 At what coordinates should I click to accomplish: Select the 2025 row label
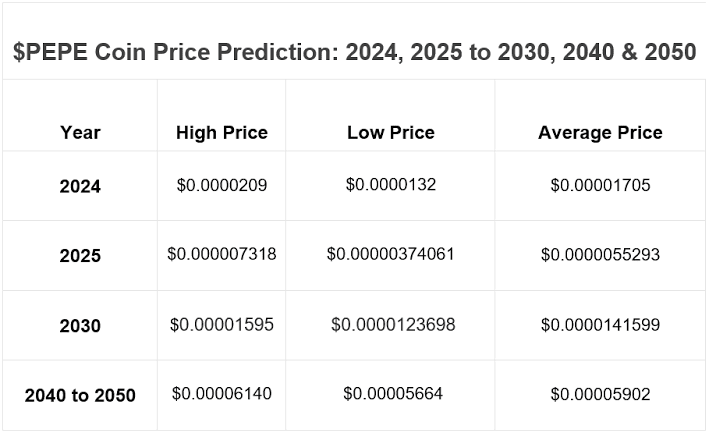pyautogui.click(x=80, y=256)
